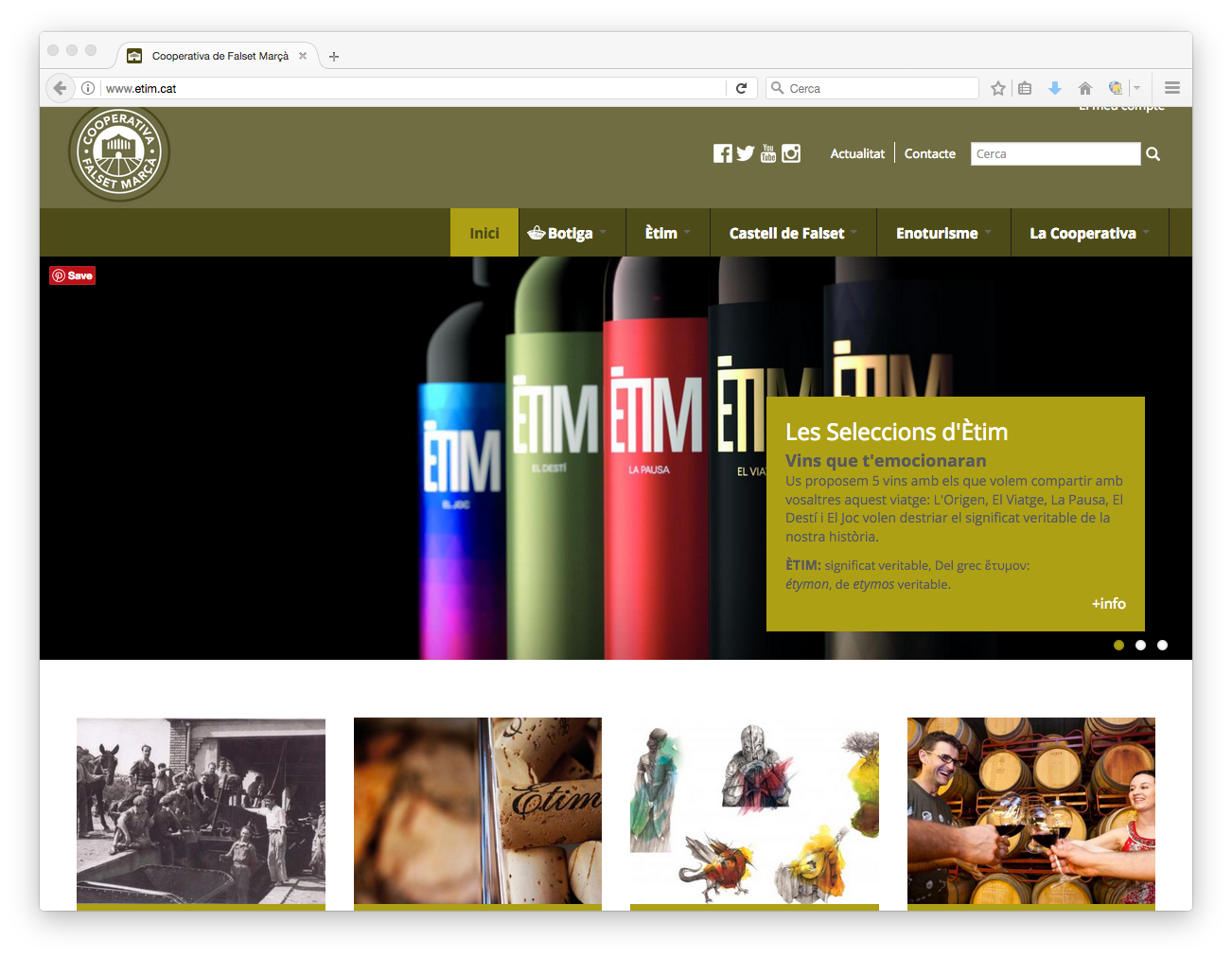Open the Instagram social icon
The image size is (1232, 958).
[791, 153]
